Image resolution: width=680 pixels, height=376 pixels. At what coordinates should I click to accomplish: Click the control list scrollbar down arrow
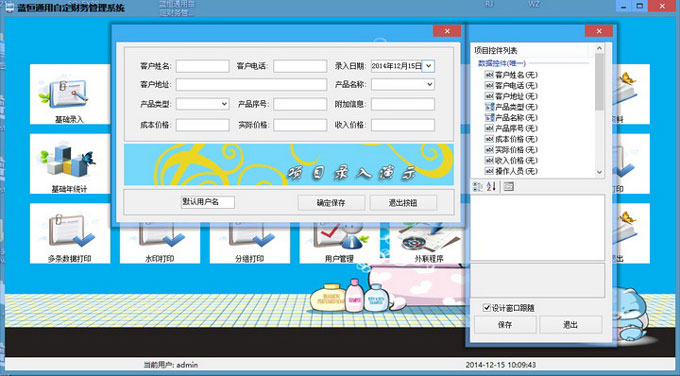(x=599, y=172)
